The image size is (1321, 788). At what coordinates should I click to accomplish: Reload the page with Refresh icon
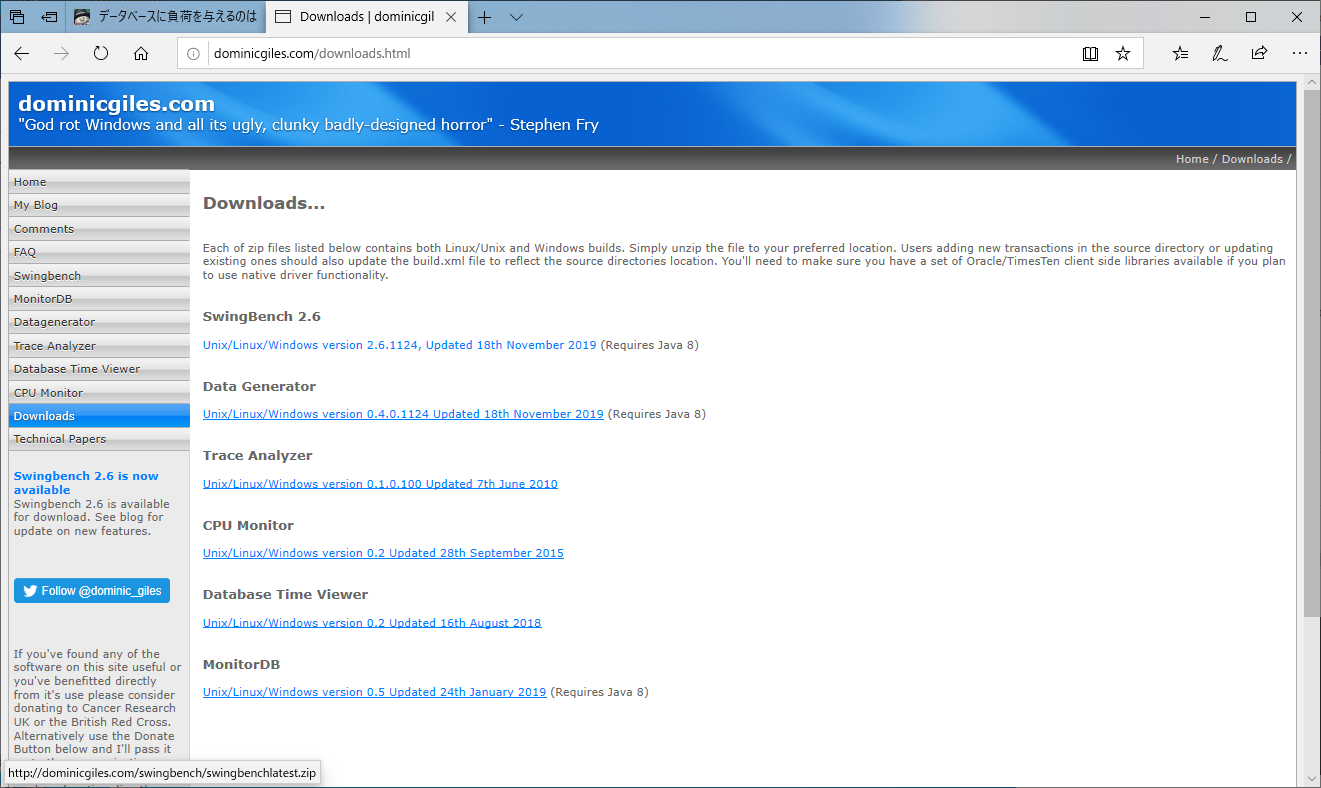pos(101,54)
